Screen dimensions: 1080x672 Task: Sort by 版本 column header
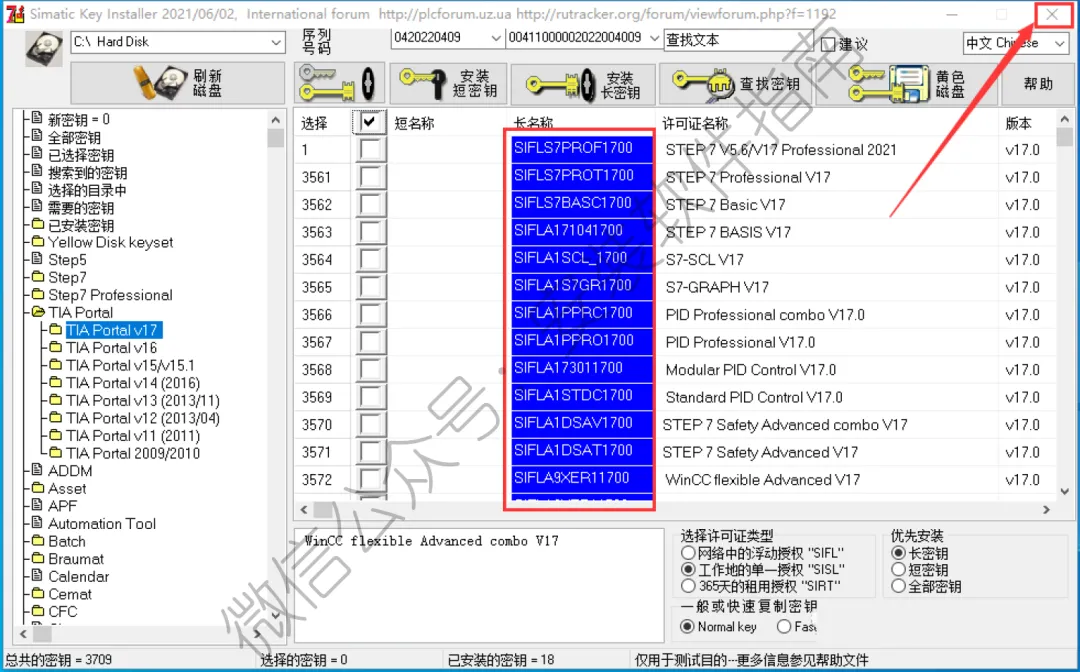pos(1018,123)
